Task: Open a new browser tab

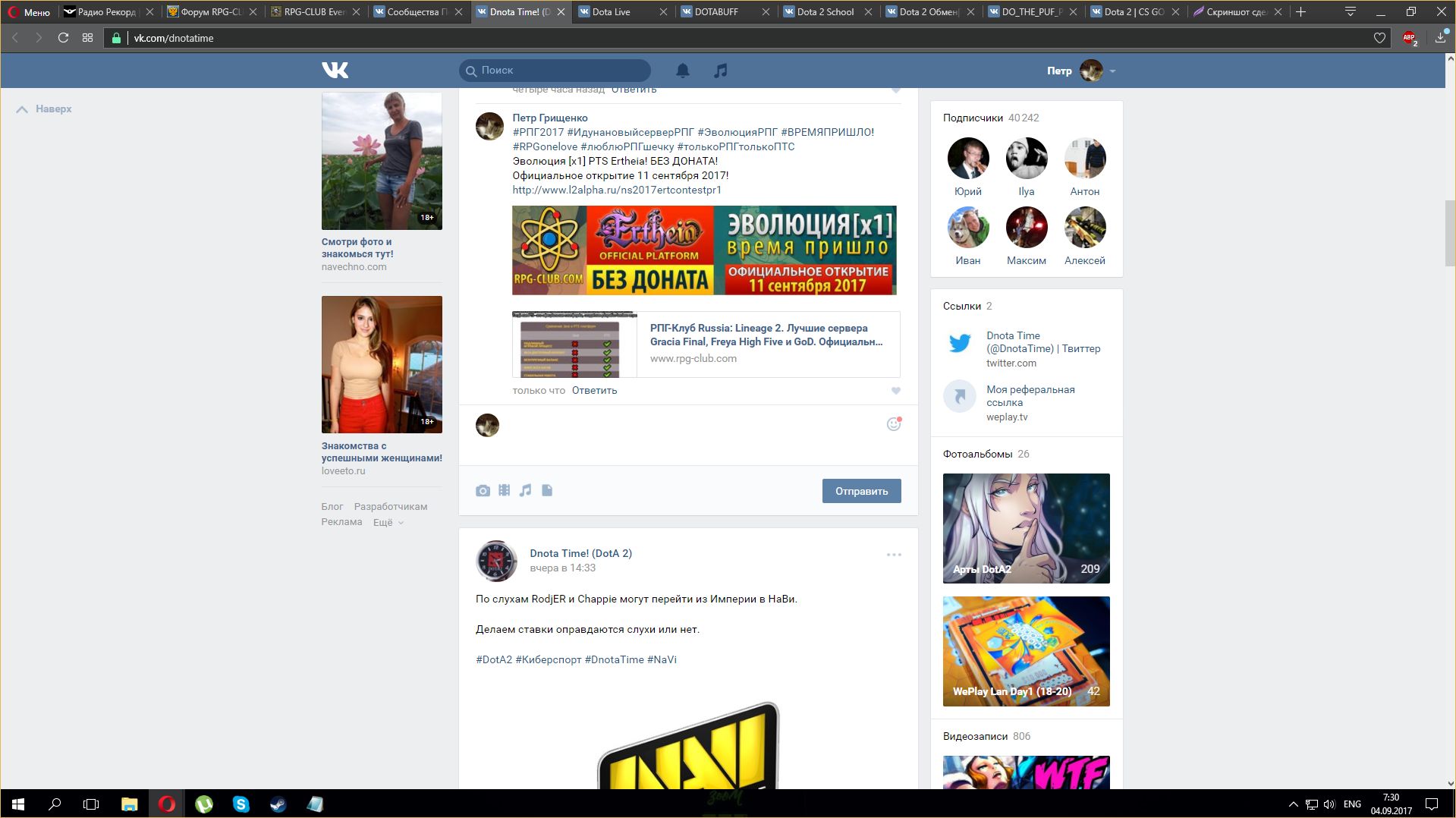Action: click(x=1300, y=12)
